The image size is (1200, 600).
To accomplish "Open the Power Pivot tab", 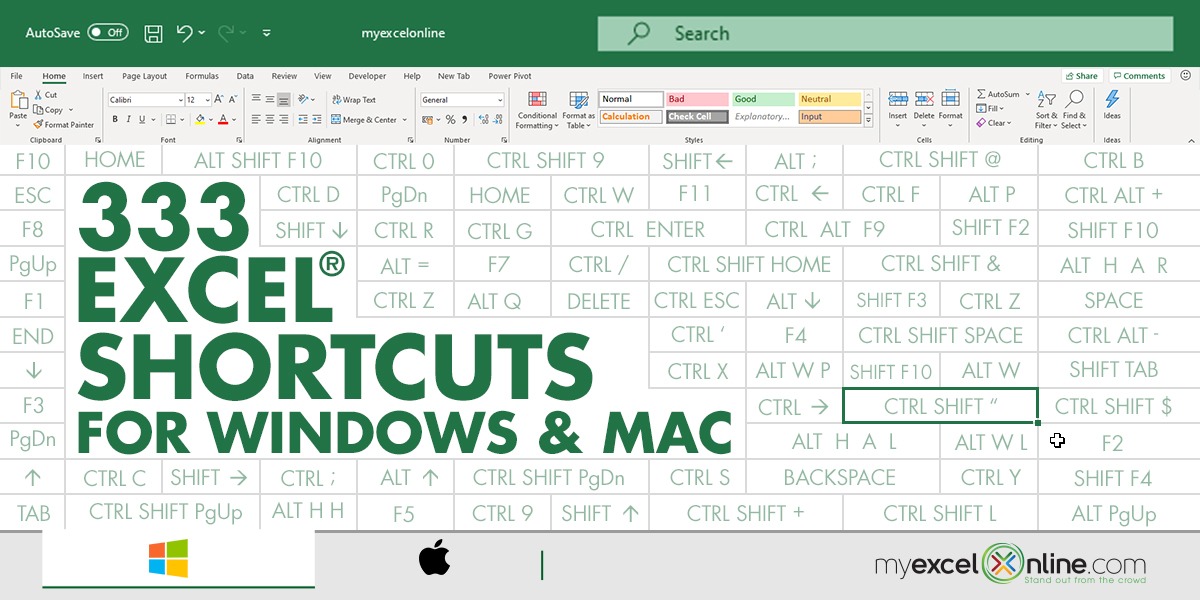I will pos(510,76).
